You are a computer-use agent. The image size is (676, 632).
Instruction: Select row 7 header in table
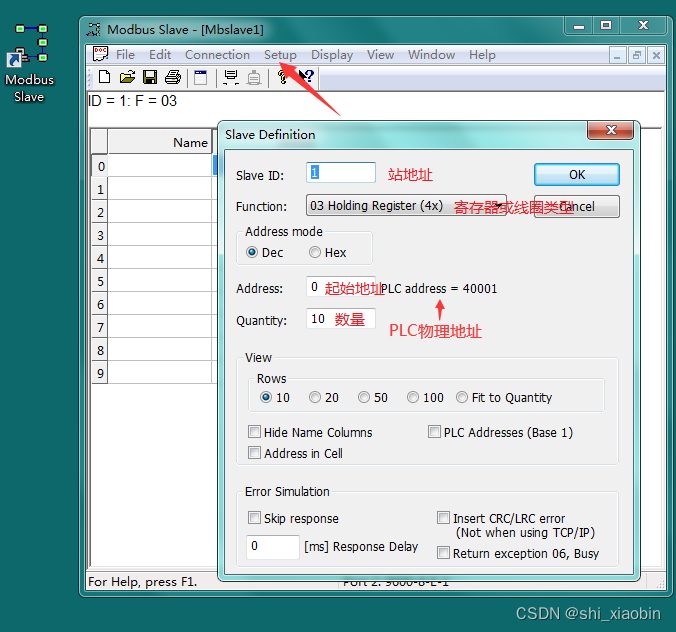click(x=100, y=327)
